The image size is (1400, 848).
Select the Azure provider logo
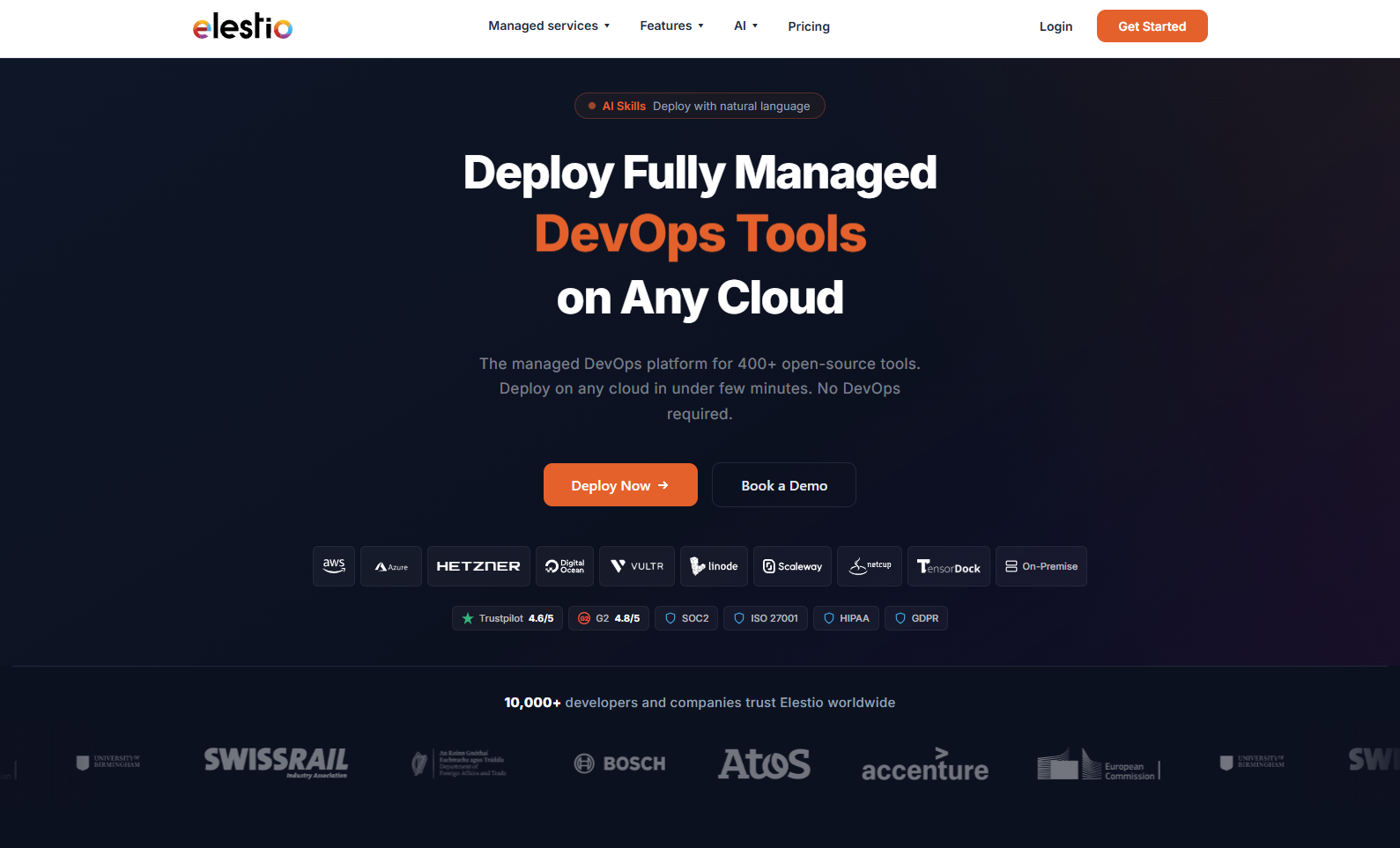(x=391, y=566)
